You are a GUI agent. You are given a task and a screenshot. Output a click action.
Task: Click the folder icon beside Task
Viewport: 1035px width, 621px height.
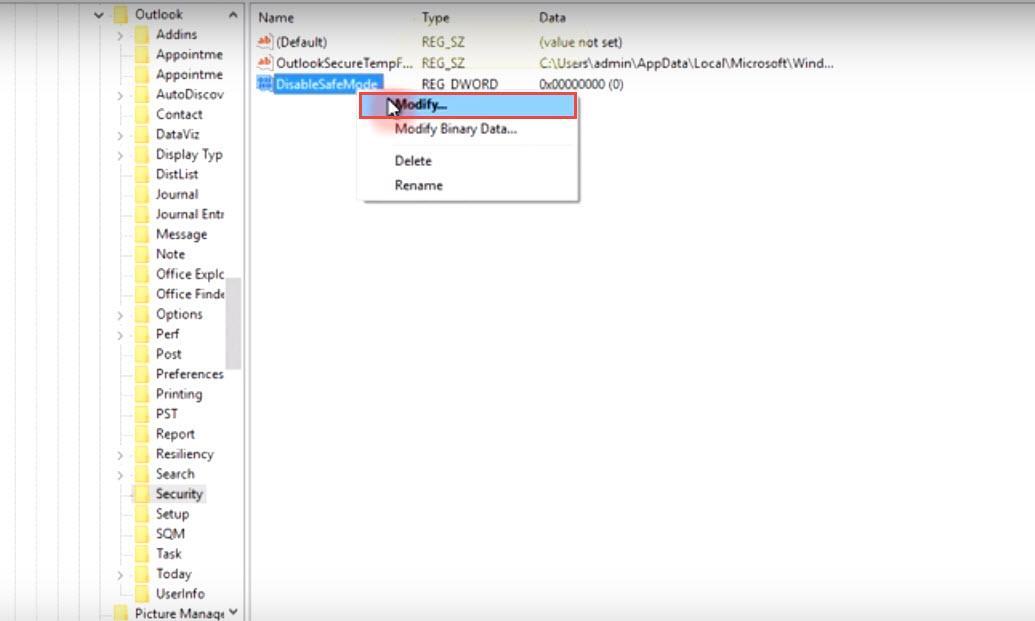point(142,554)
